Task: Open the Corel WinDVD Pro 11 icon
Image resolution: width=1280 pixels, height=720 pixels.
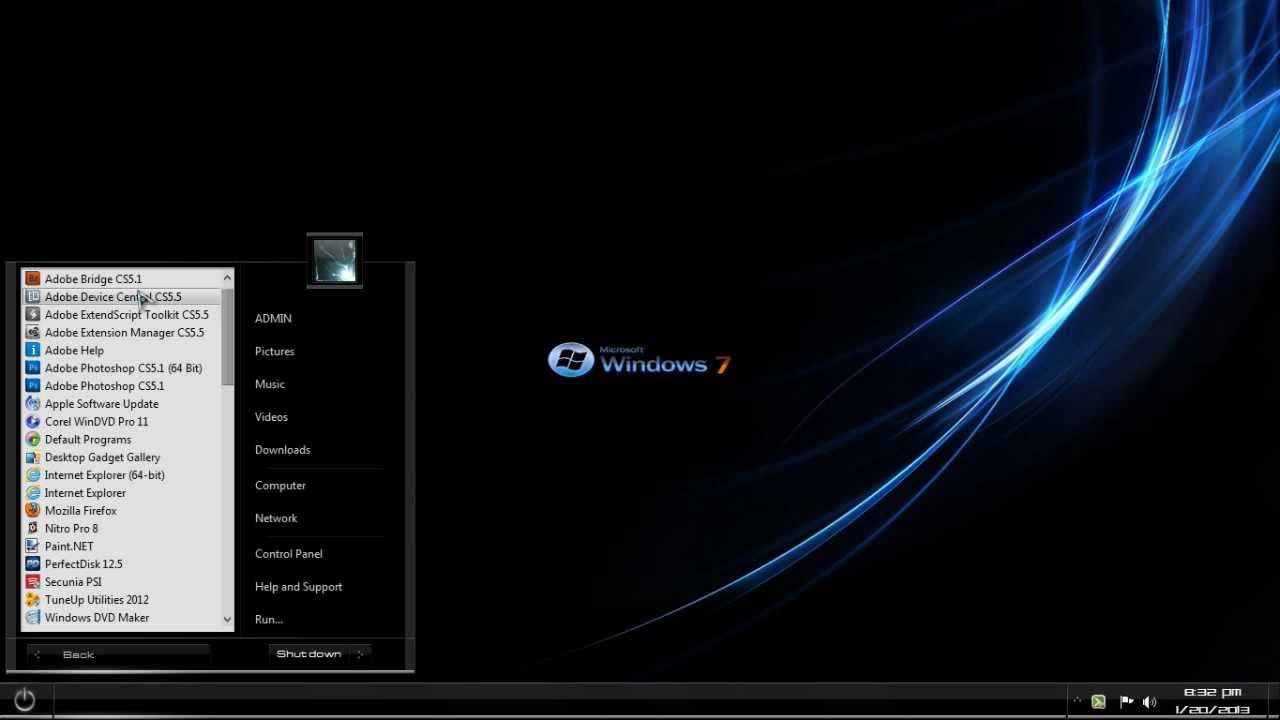Action: point(33,422)
